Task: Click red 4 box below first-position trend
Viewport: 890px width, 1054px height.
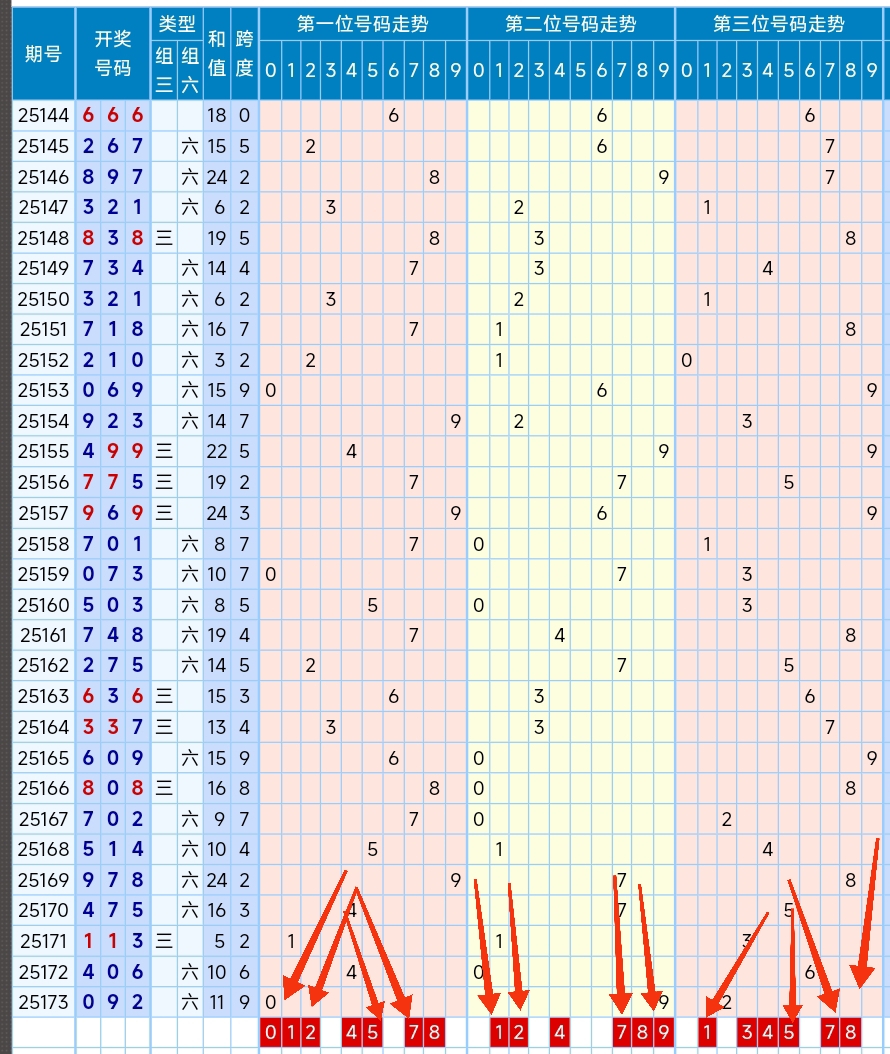Action: [351, 1032]
